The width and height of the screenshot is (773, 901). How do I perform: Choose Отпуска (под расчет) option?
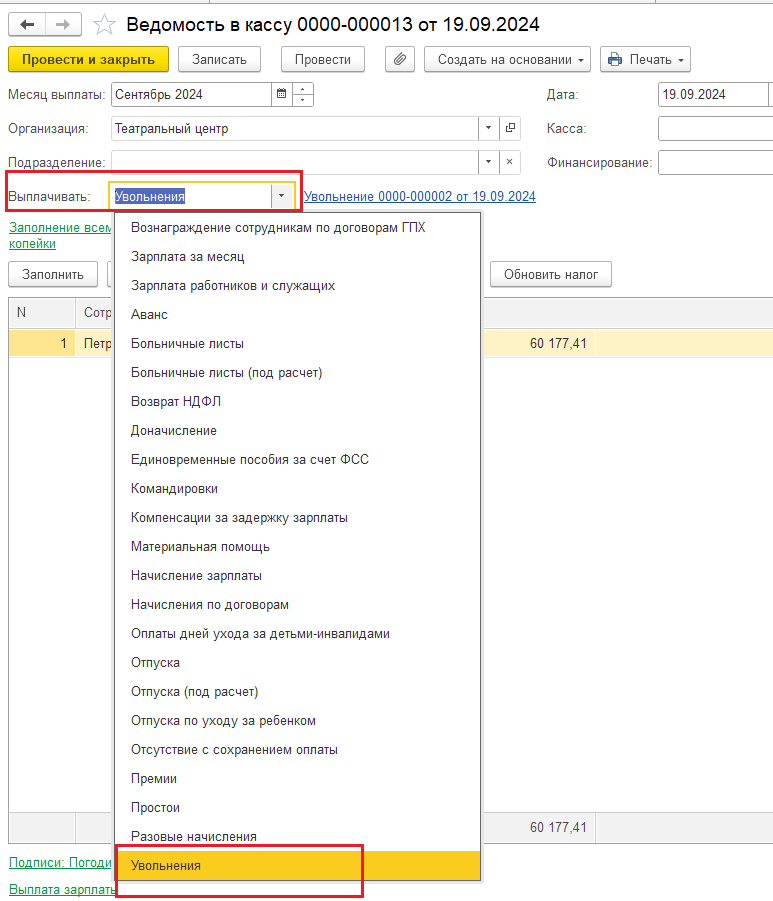298,691
